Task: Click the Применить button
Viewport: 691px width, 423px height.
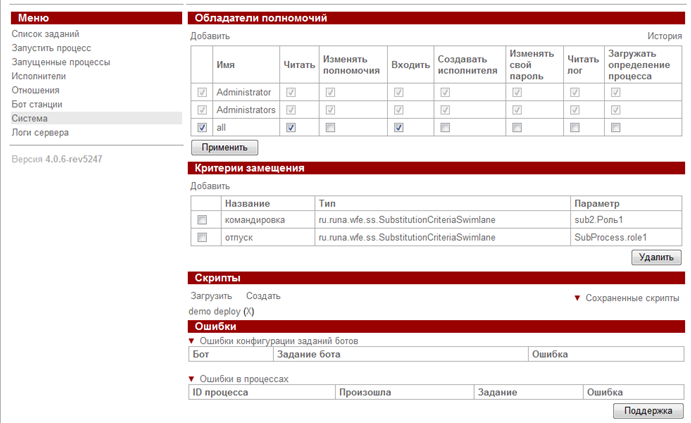Action: 225,147
